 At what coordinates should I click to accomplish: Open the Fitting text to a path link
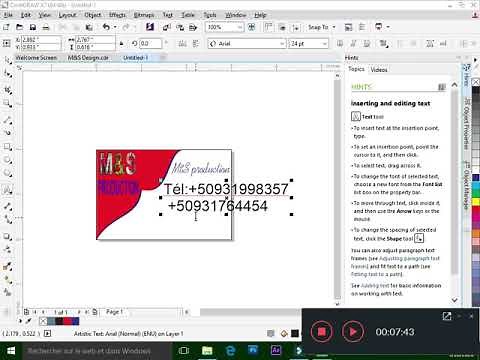point(377,274)
